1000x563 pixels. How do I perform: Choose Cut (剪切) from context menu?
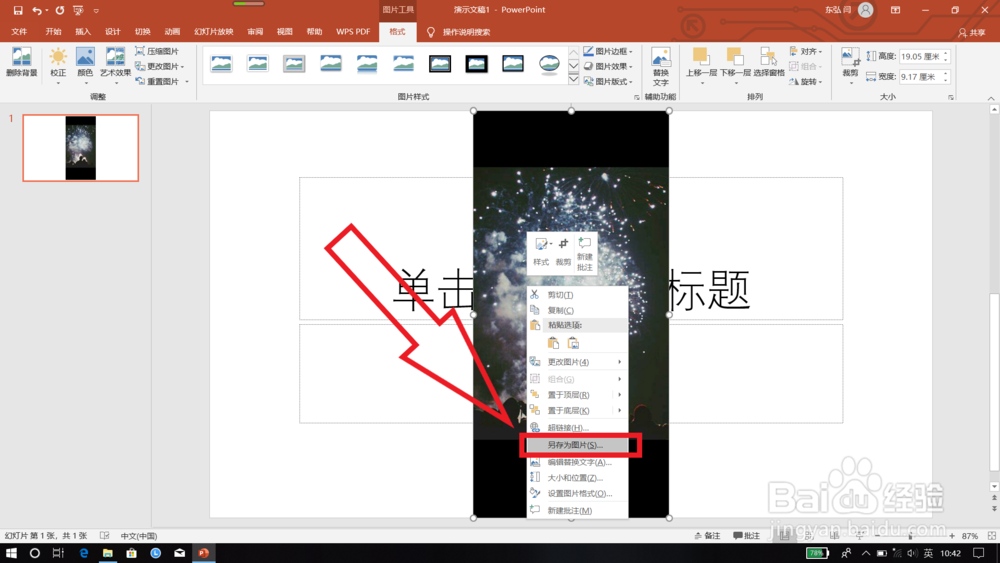coord(577,295)
